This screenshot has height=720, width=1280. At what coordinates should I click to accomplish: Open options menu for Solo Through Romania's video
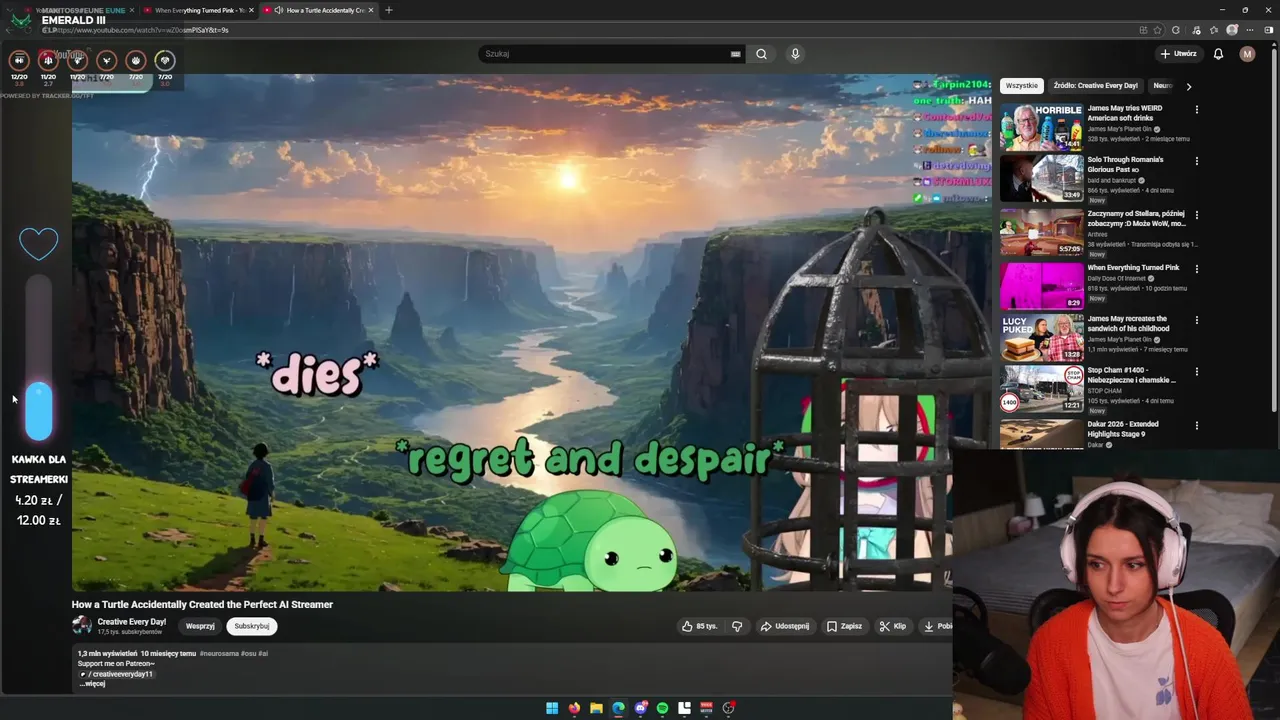(1196, 161)
